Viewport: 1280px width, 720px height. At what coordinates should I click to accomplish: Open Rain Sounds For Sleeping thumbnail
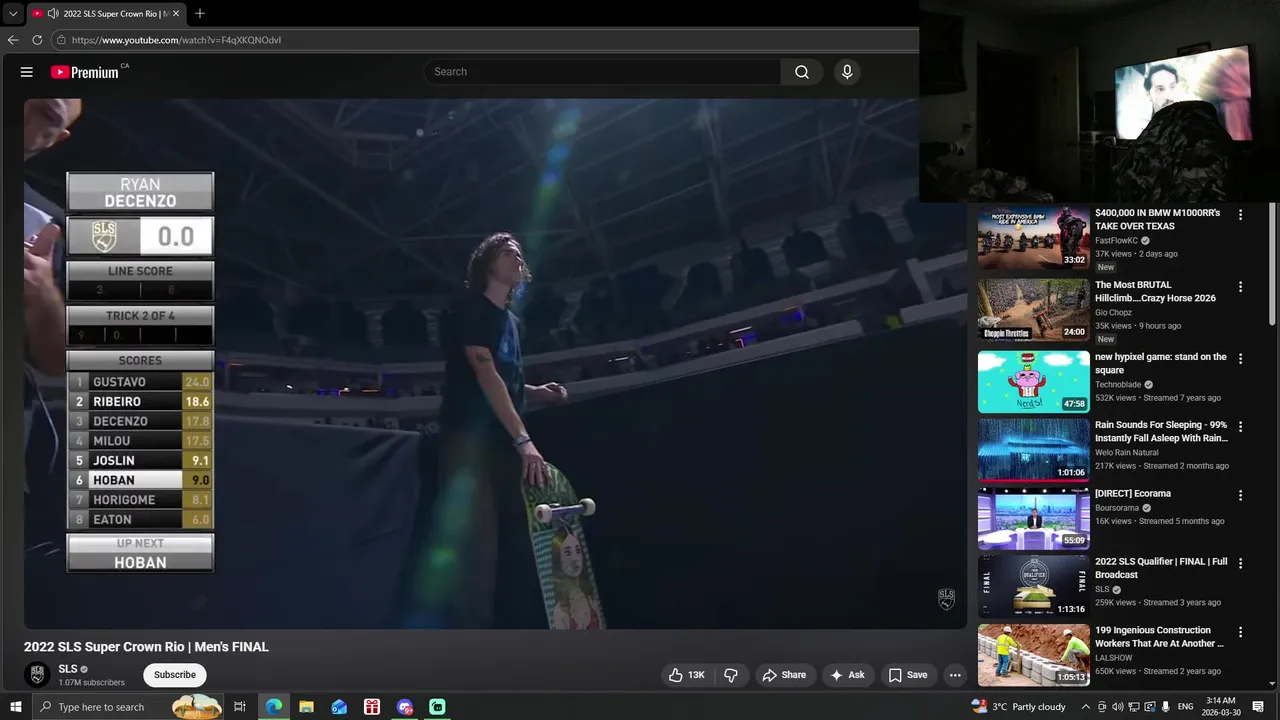point(1033,450)
